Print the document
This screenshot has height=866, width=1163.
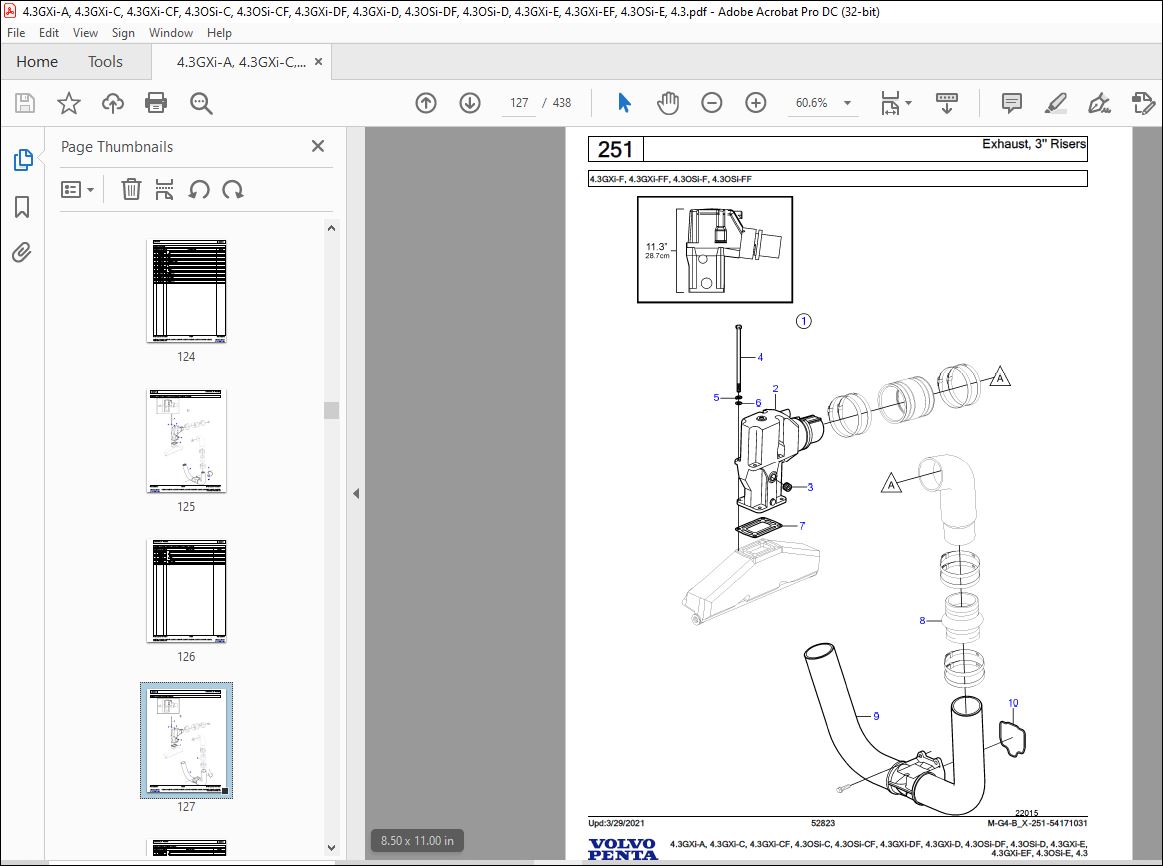click(x=156, y=103)
